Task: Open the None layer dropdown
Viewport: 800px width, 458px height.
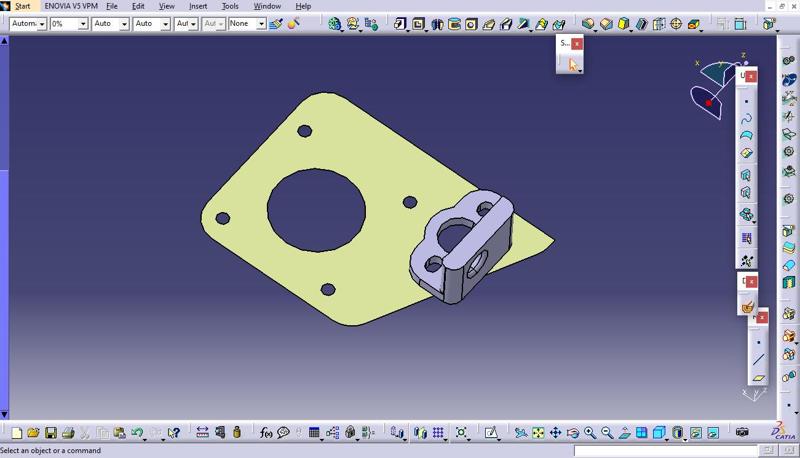Action: coord(261,24)
